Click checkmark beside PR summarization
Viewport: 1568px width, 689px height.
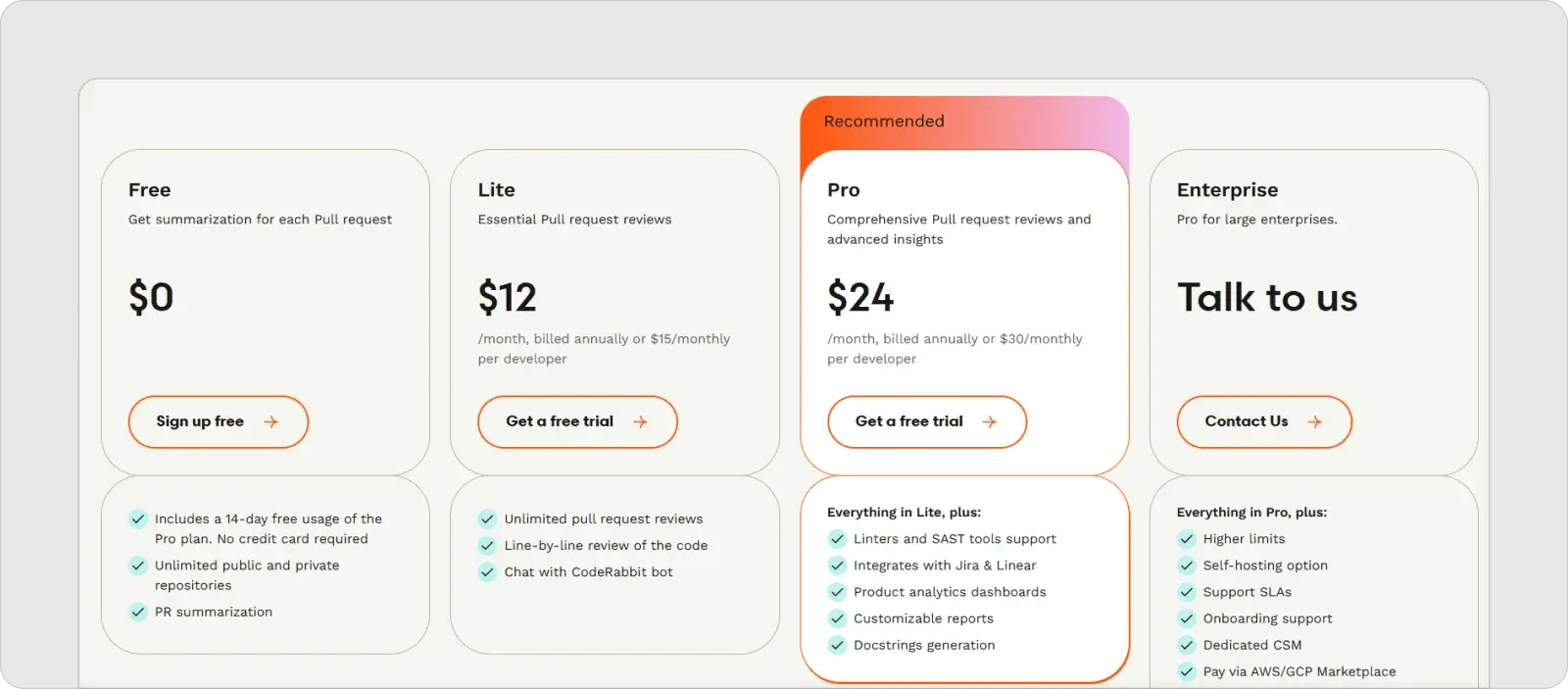point(138,612)
